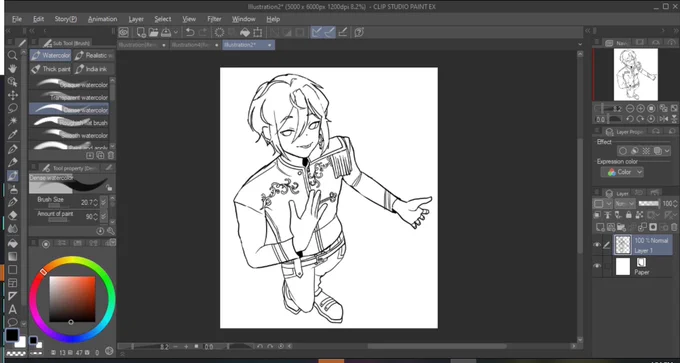Screen dimensions: 680x363
Task: Open the Filter menu
Action: [x=214, y=19]
